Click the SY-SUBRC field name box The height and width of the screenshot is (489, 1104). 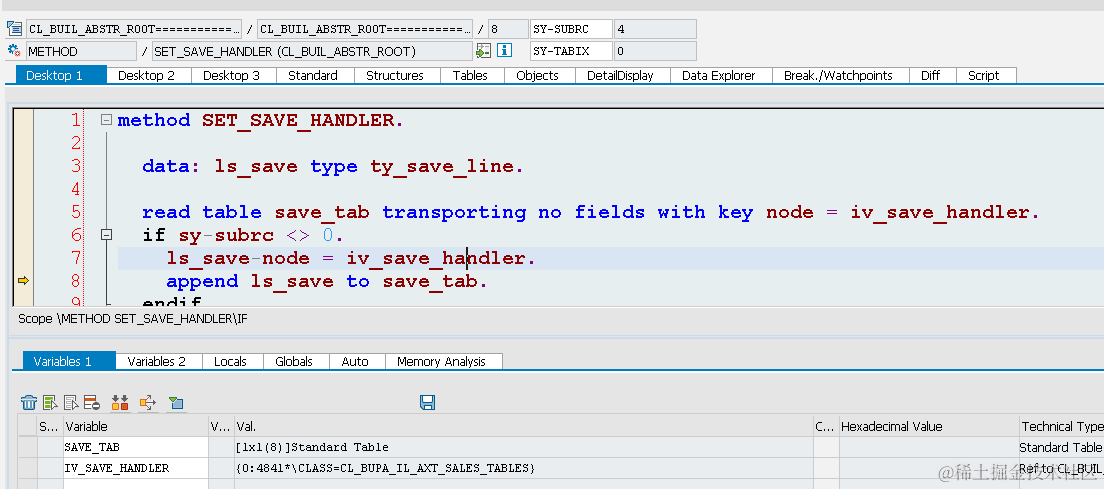pyautogui.click(x=571, y=29)
